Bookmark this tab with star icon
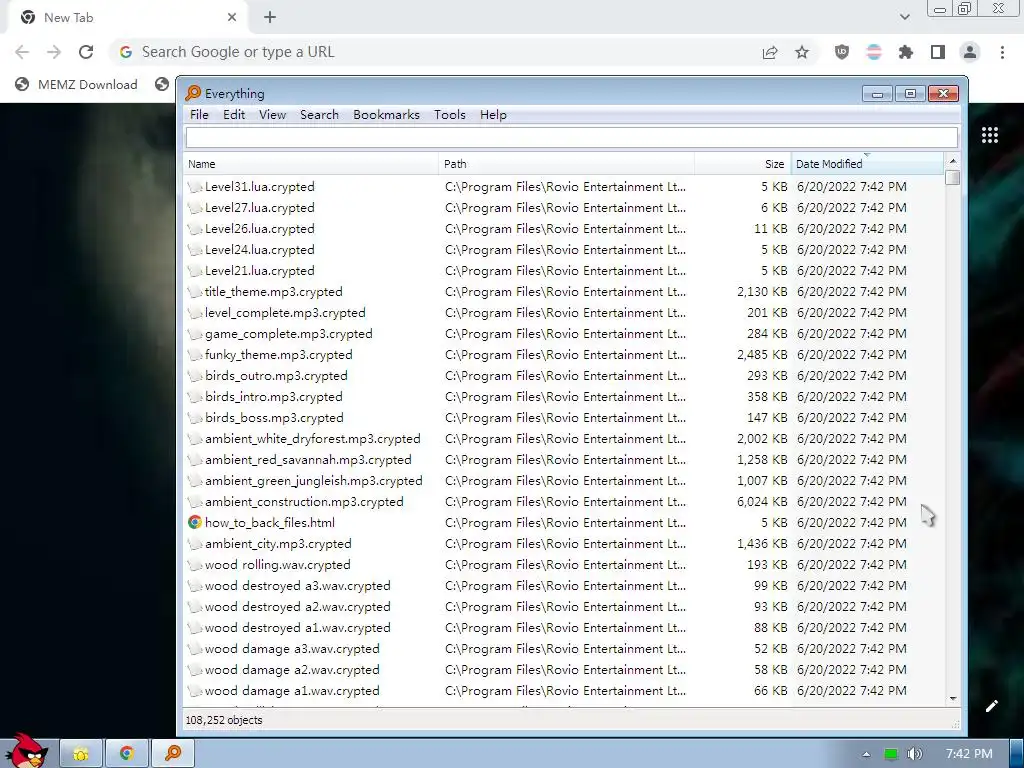 pyautogui.click(x=802, y=52)
